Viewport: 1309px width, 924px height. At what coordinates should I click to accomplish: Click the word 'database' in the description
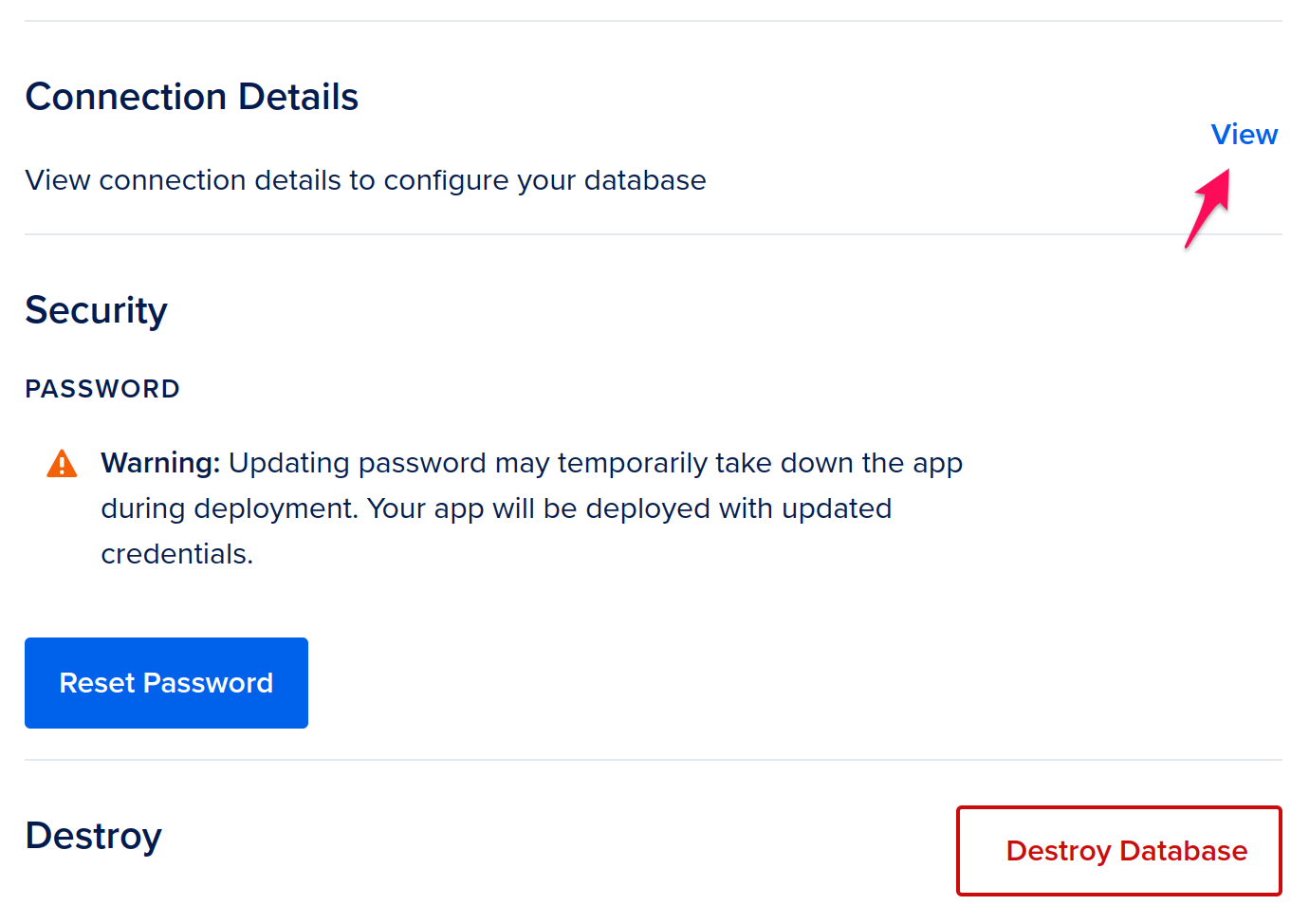[645, 180]
